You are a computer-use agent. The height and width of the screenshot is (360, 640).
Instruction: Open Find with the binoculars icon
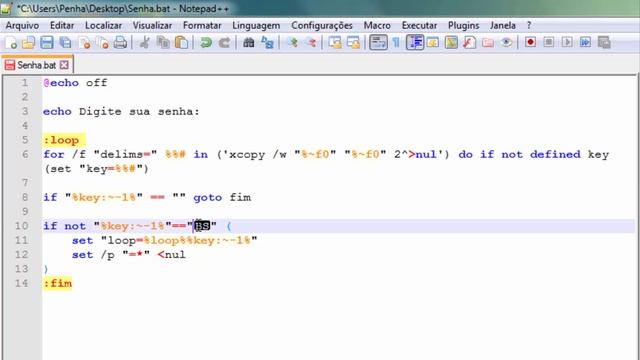(x=249, y=42)
